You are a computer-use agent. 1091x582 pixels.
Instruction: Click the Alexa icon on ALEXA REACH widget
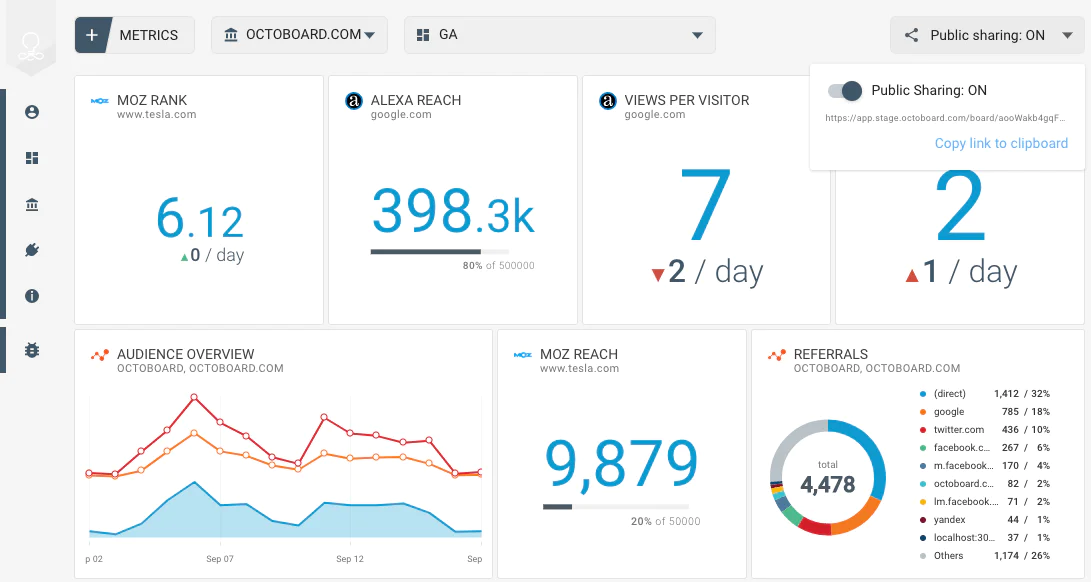pyautogui.click(x=353, y=101)
